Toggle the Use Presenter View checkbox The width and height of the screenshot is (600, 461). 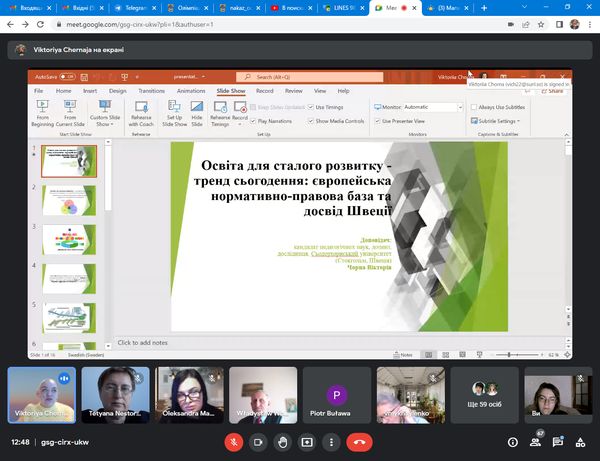click(377, 120)
